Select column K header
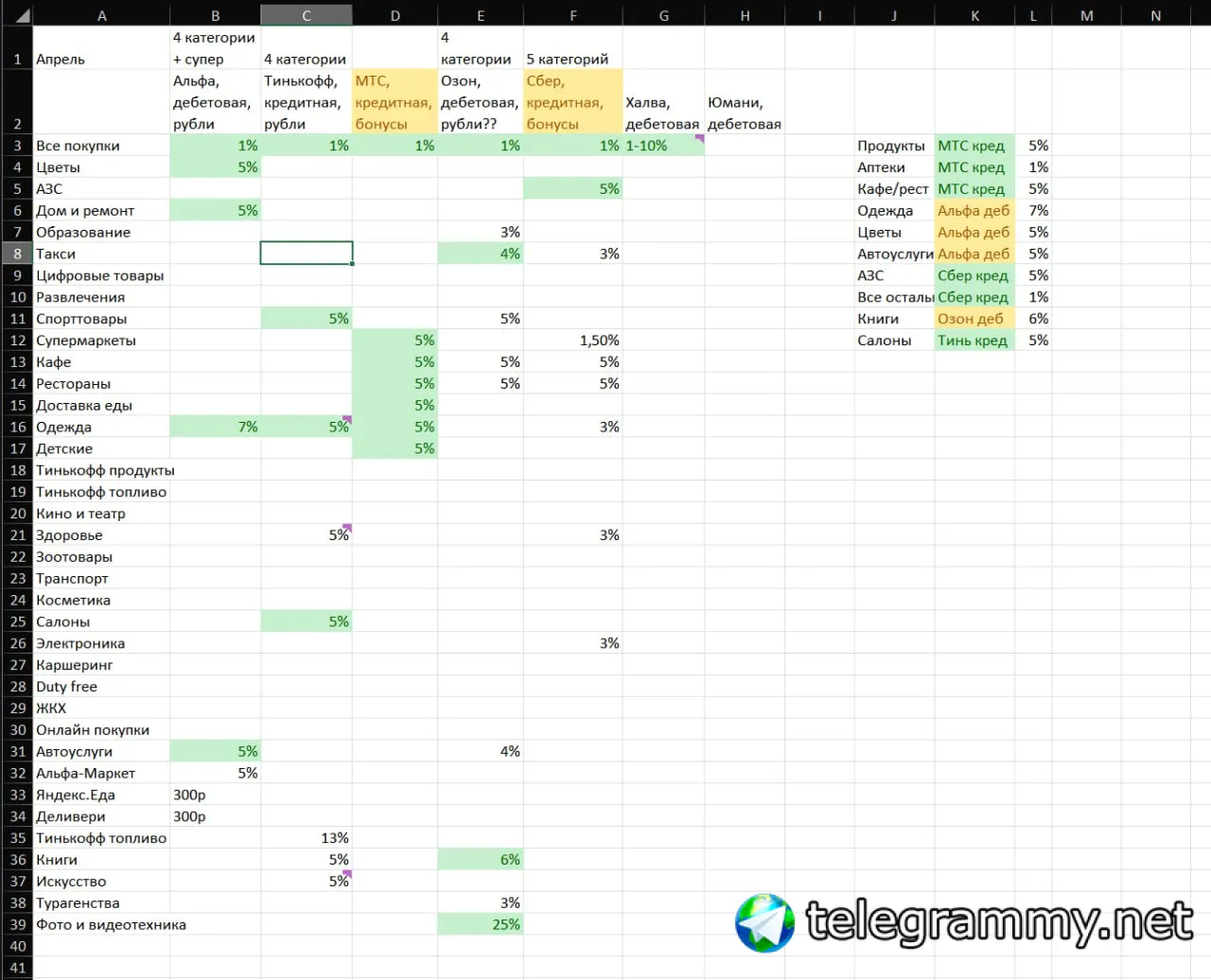The height and width of the screenshot is (980, 1211). click(x=974, y=15)
